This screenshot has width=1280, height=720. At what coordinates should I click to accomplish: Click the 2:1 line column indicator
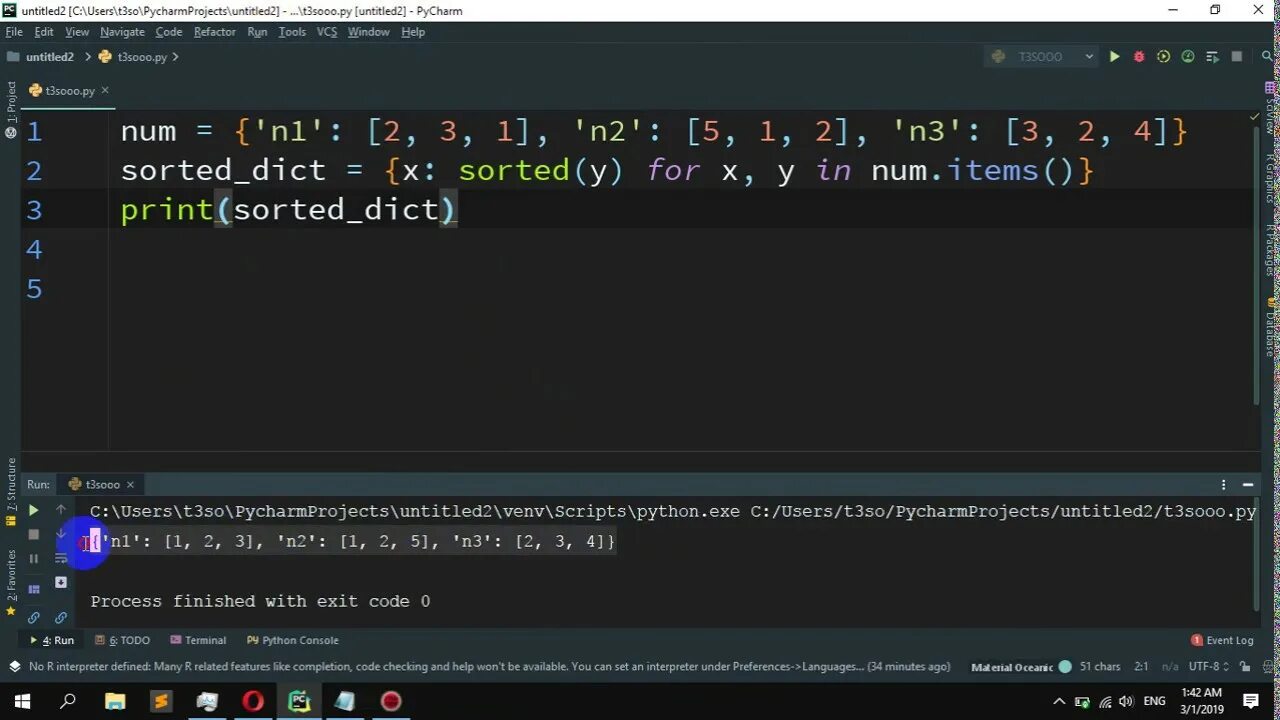pos(1141,667)
